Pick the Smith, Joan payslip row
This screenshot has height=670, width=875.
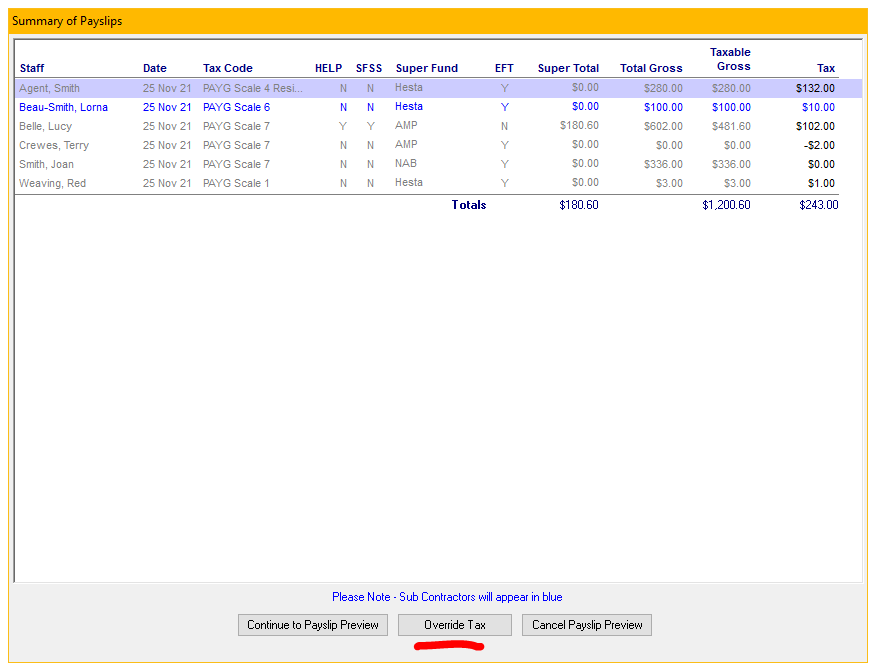click(46, 164)
